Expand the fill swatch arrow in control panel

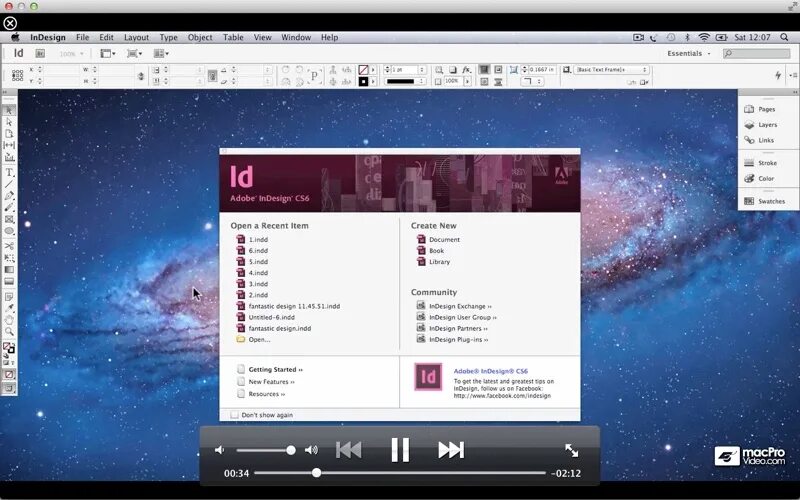tap(373, 69)
